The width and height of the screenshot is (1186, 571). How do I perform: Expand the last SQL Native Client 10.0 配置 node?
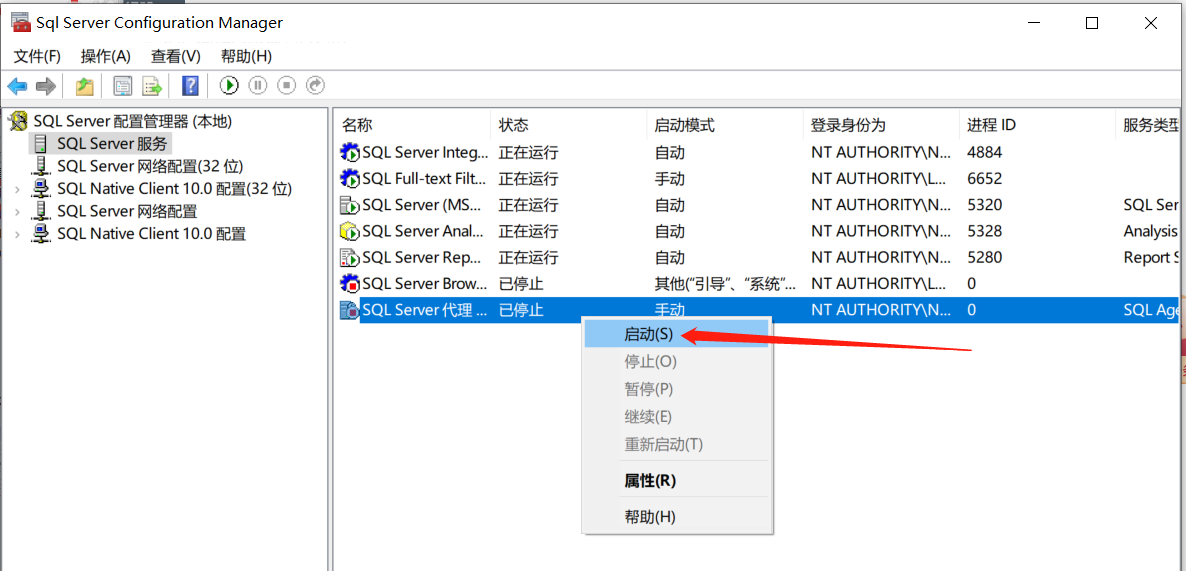click(x=17, y=235)
